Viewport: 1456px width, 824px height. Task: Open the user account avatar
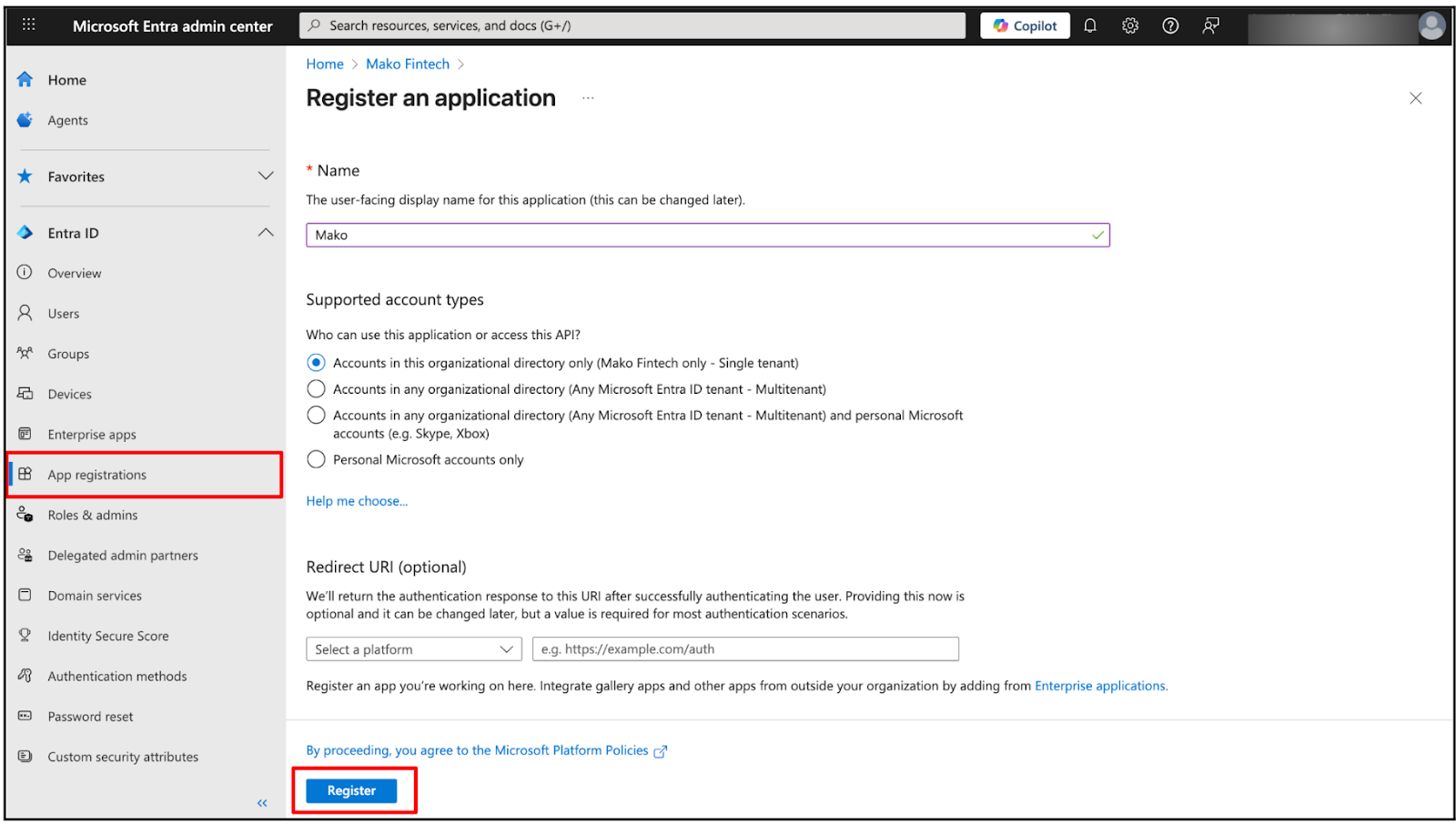pyautogui.click(x=1431, y=25)
